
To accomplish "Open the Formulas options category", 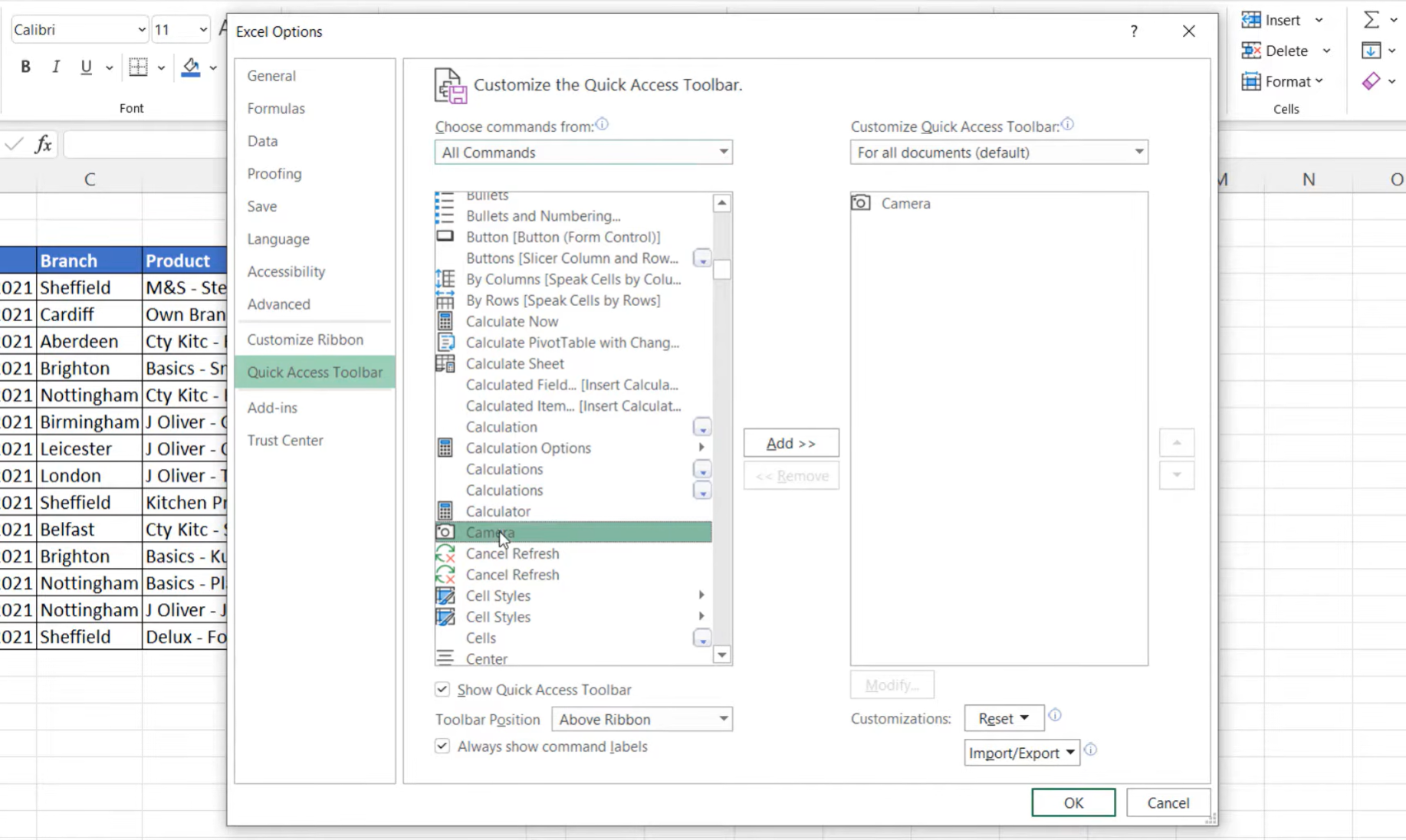I will point(276,108).
